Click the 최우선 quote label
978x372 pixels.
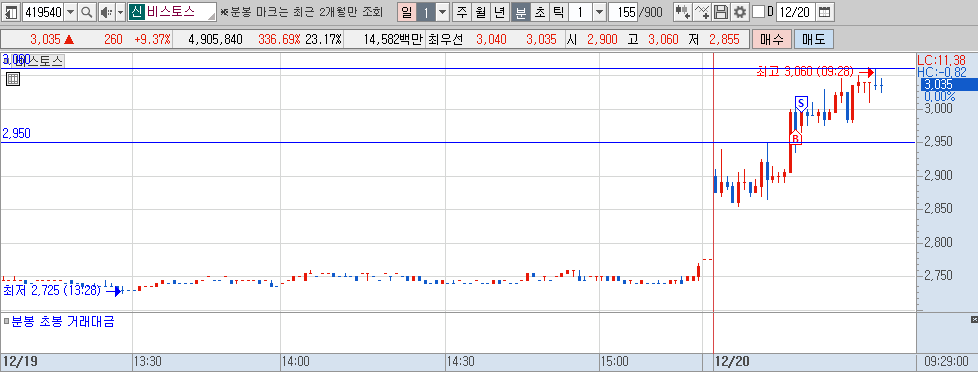(445, 39)
